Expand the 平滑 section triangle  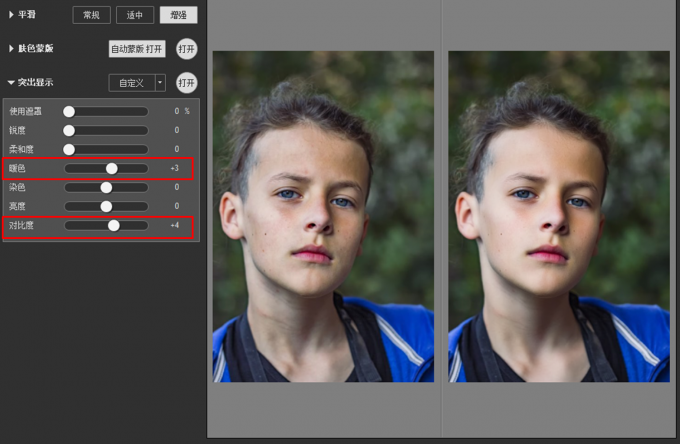tap(11, 15)
